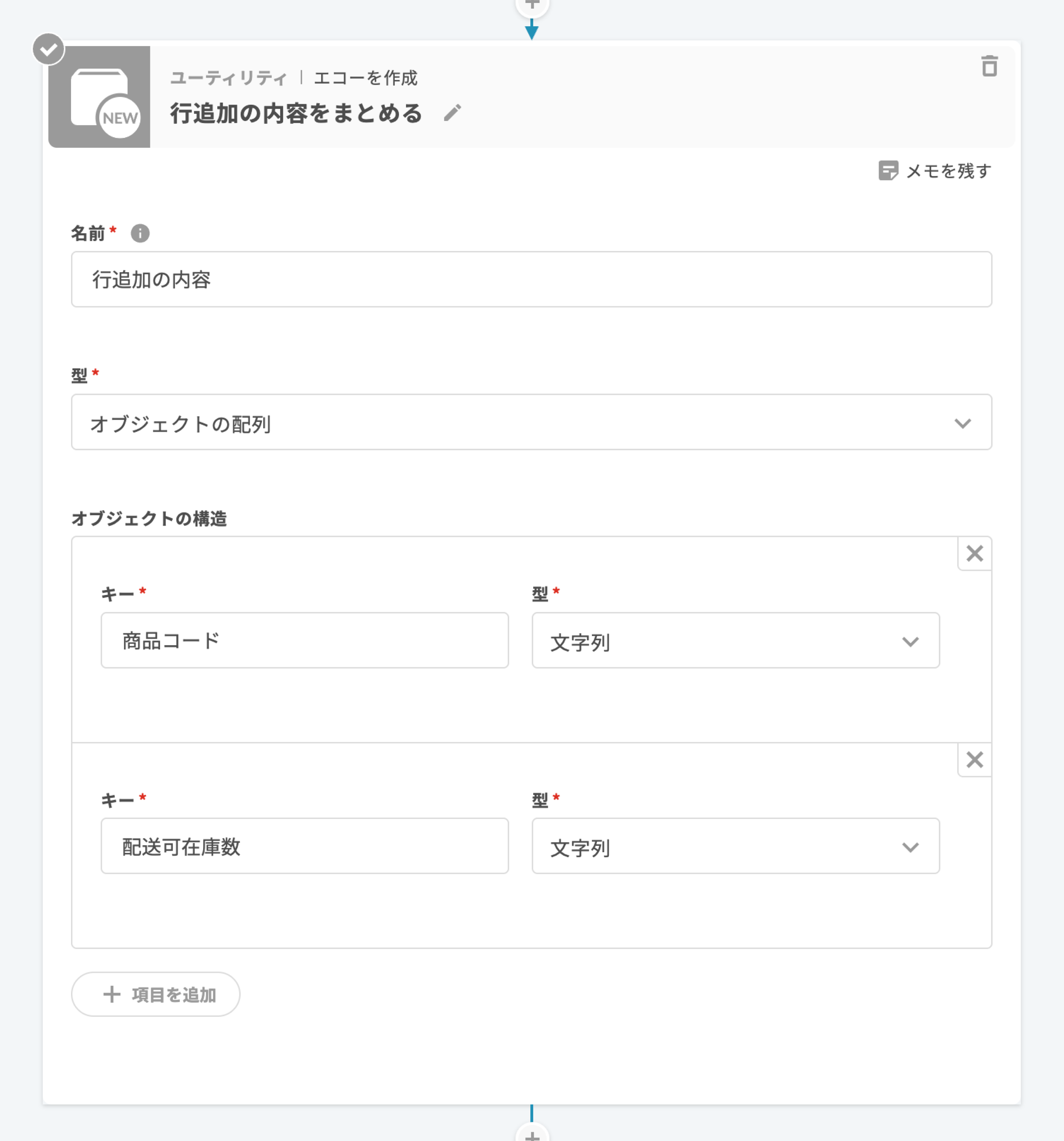Focus the 名前 input field
Viewport: 1064px width, 1141px height.
pos(531,280)
